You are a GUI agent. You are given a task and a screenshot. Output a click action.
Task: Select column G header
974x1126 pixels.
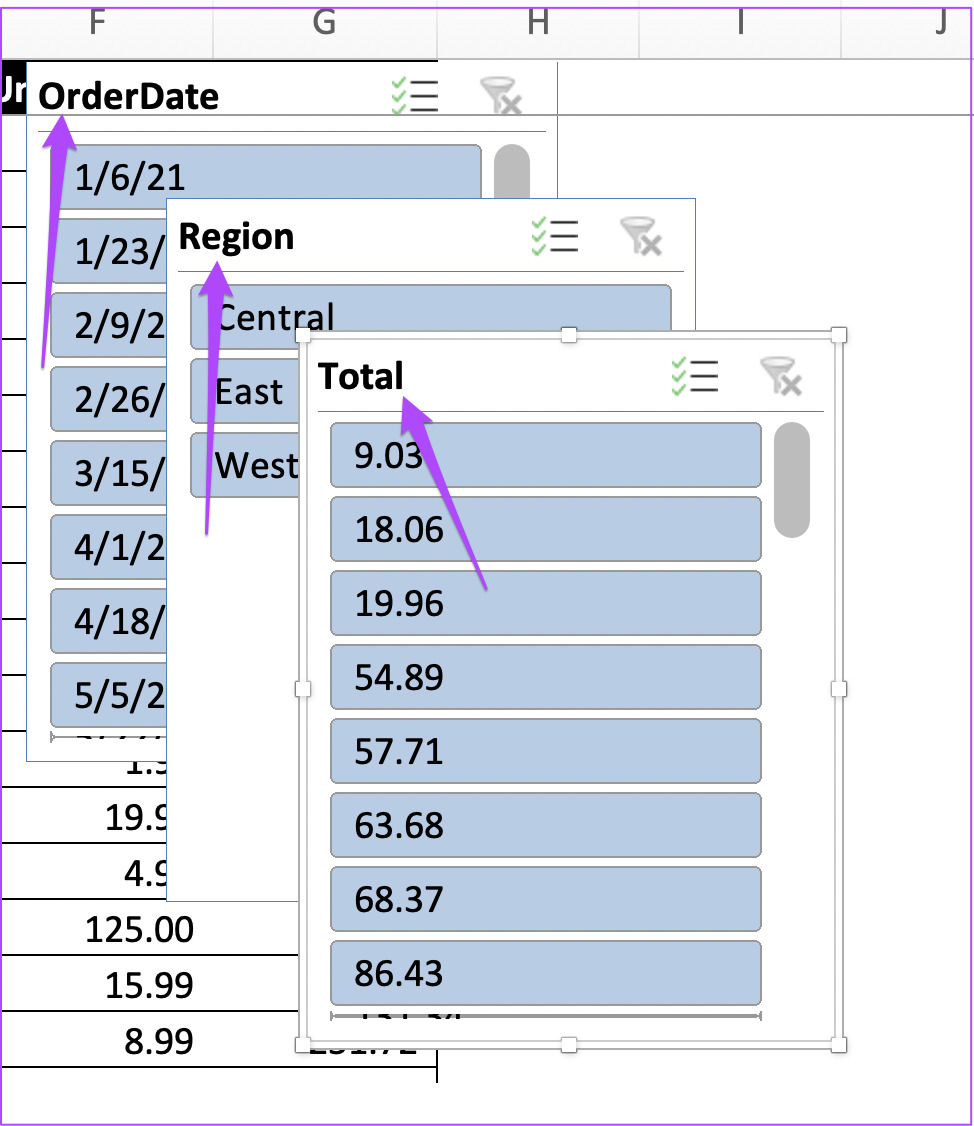click(x=325, y=24)
